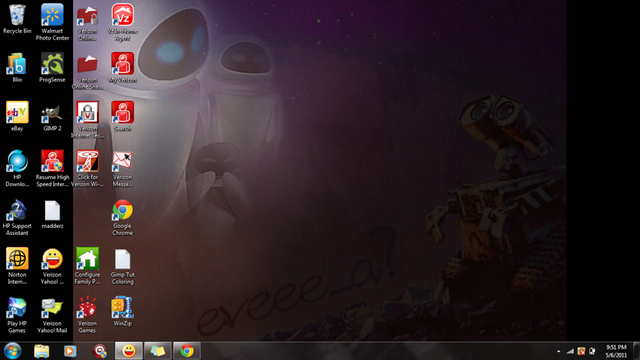Select the Verizon Games dice icon

coord(87,308)
